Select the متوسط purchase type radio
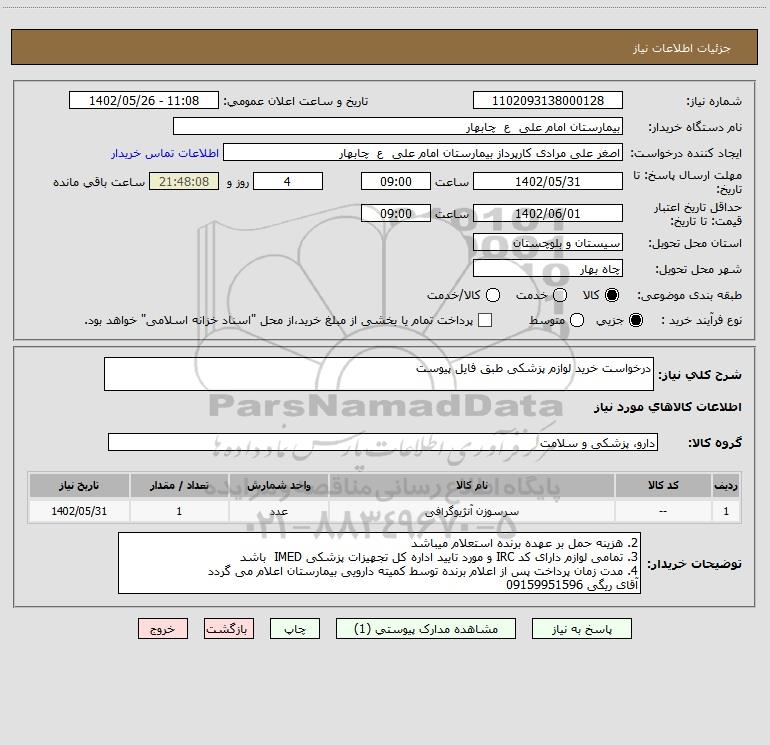Image resolution: width=770 pixels, height=745 pixels. coord(577,320)
